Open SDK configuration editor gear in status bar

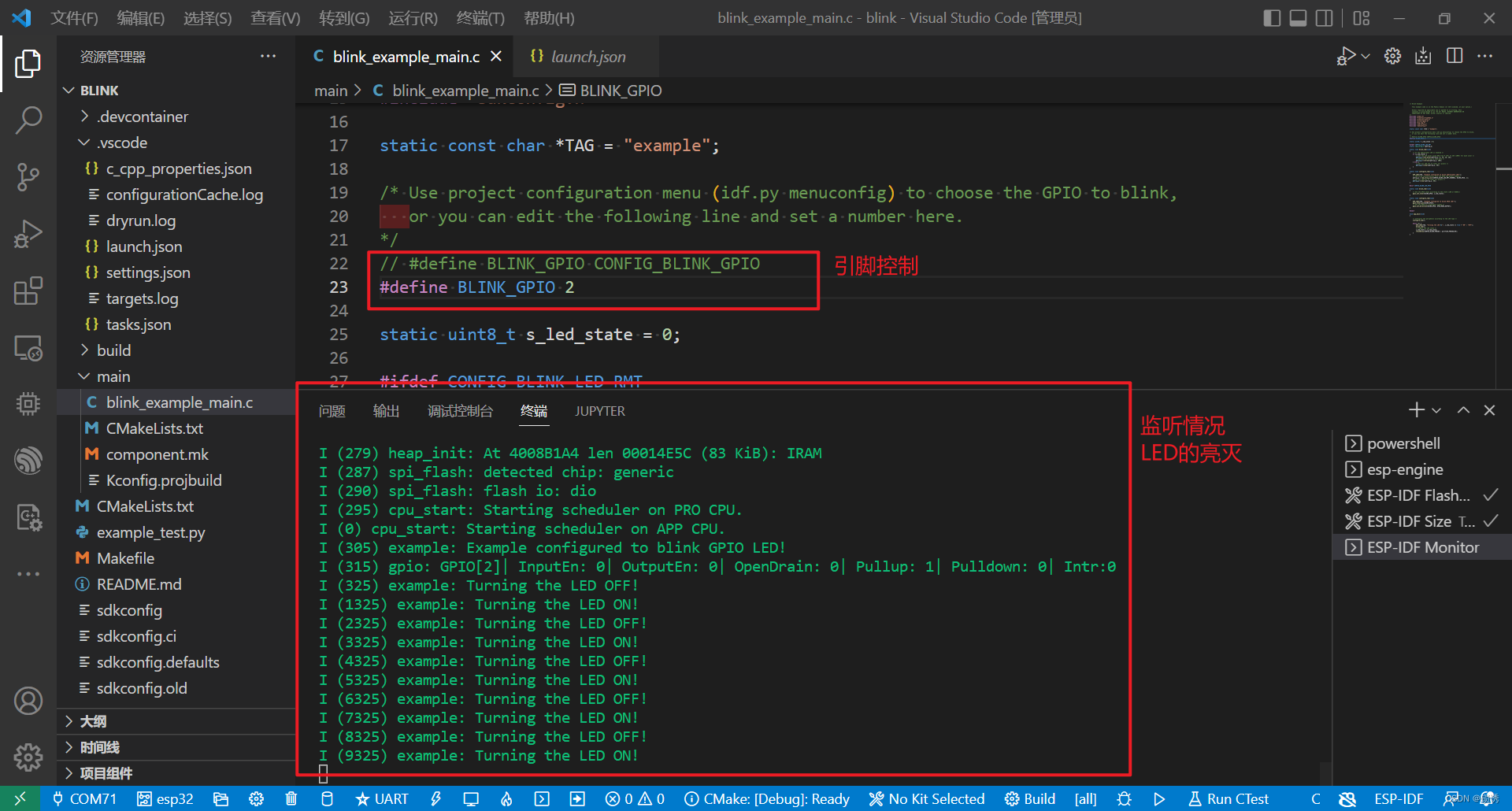pos(256,798)
